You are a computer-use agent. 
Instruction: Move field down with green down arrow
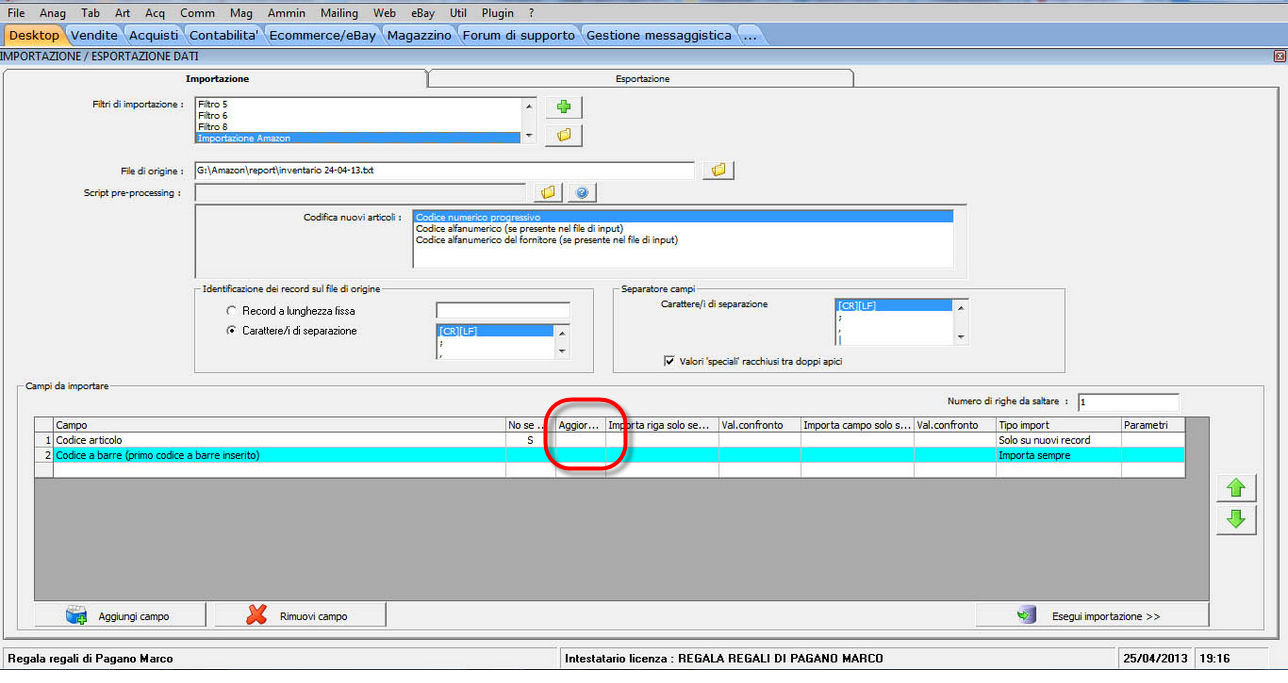pyautogui.click(x=1236, y=519)
